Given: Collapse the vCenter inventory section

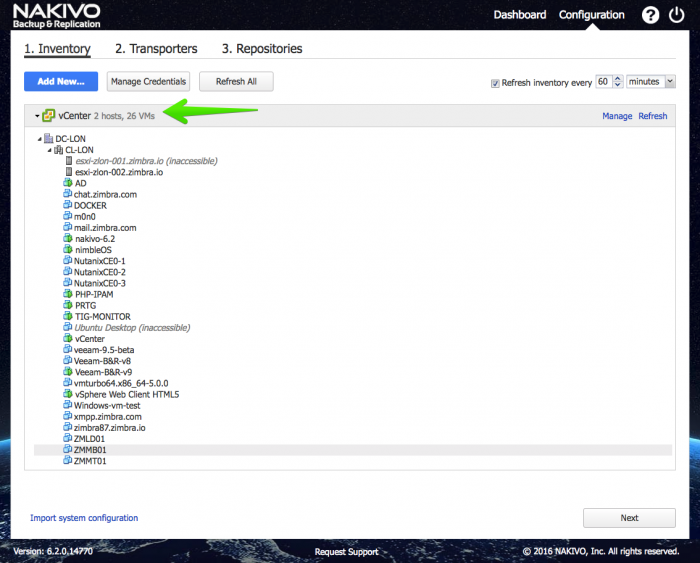Looking at the screenshot, I should [x=37, y=116].
